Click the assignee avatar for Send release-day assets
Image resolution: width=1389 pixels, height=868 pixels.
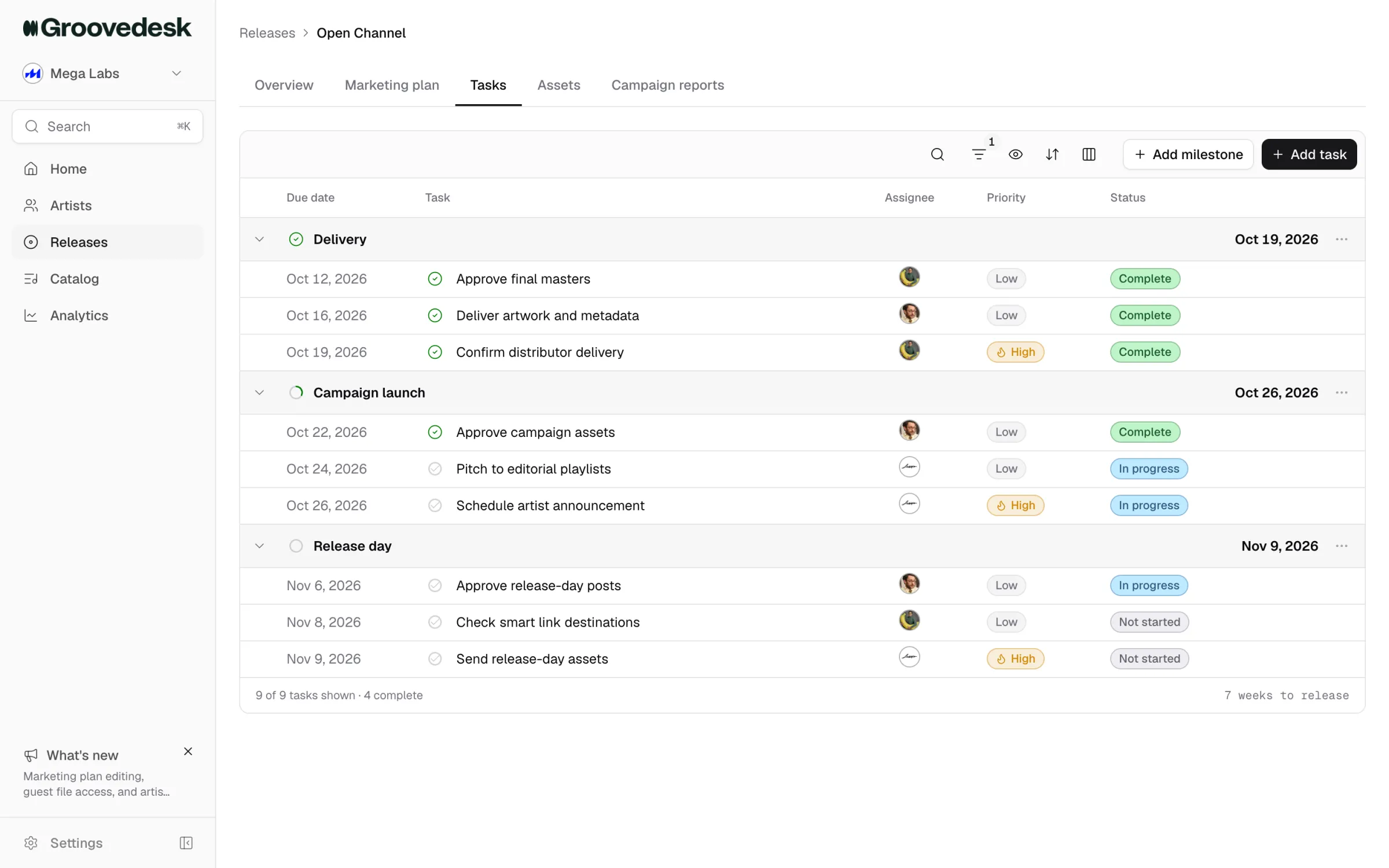click(x=909, y=657)
